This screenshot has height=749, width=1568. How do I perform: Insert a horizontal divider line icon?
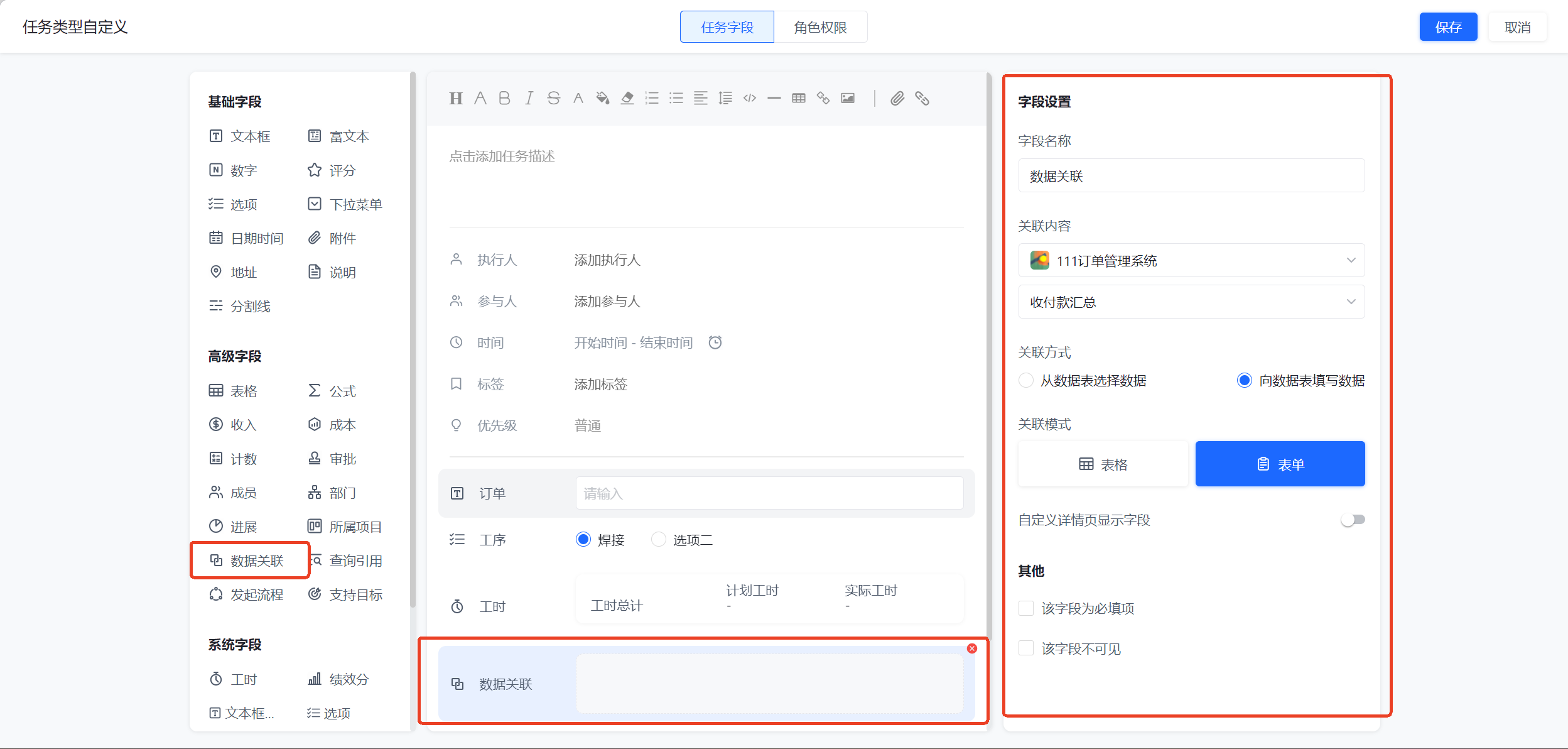(774, 98)
